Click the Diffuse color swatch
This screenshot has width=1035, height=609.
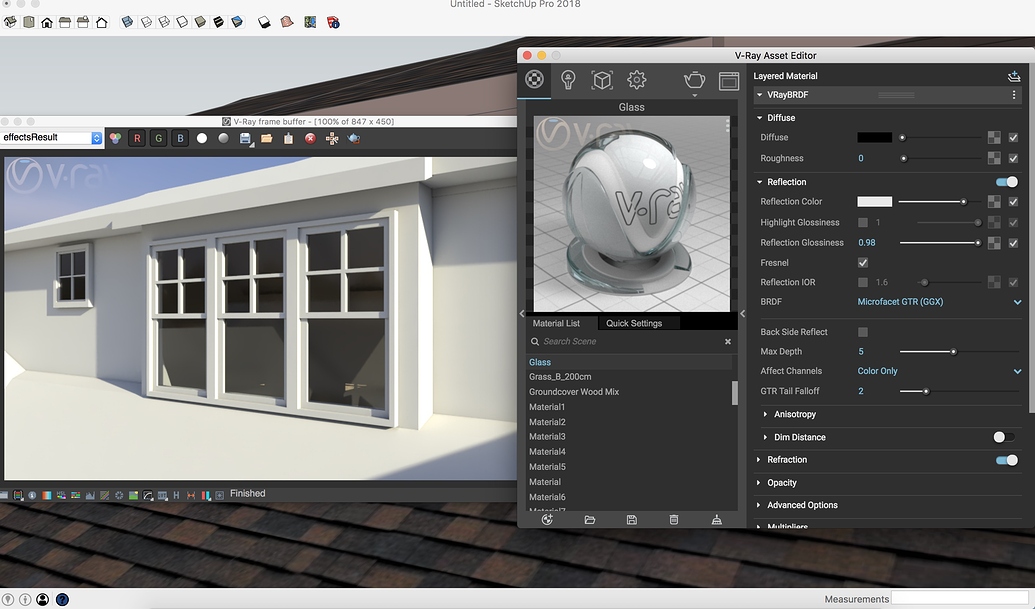click(x=874, y=137)
